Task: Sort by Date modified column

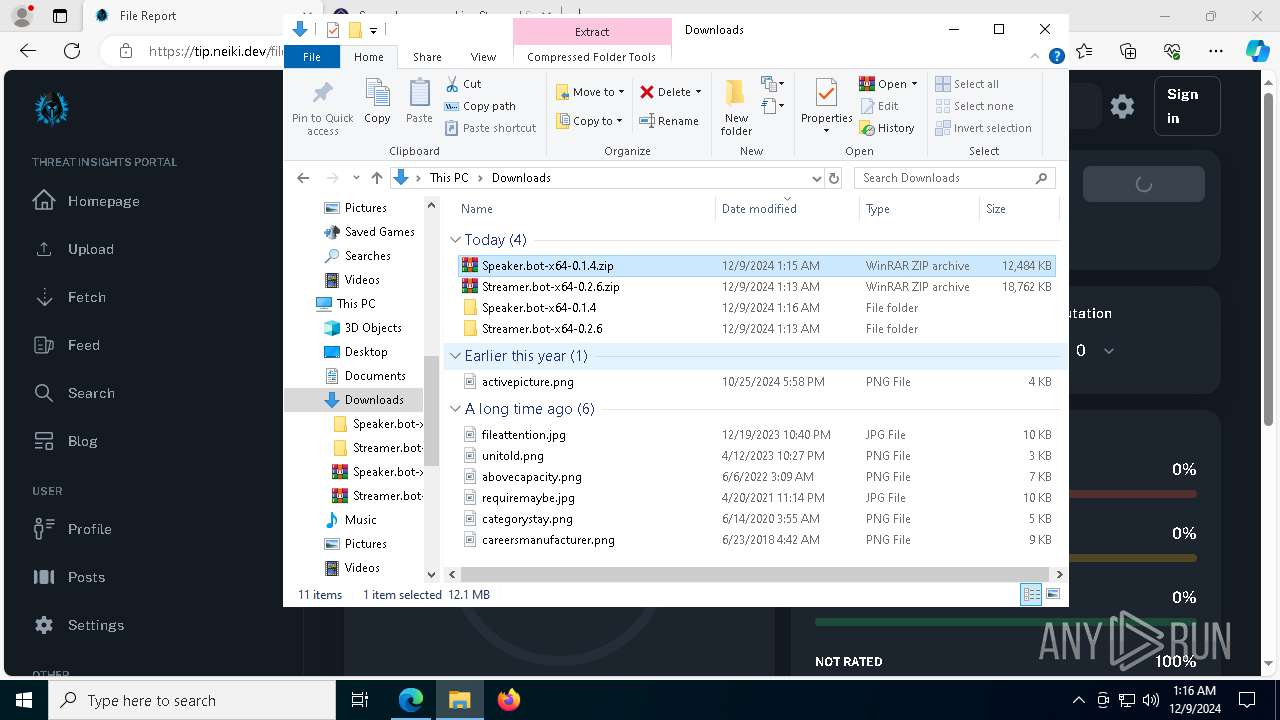Action: (787, 209)
